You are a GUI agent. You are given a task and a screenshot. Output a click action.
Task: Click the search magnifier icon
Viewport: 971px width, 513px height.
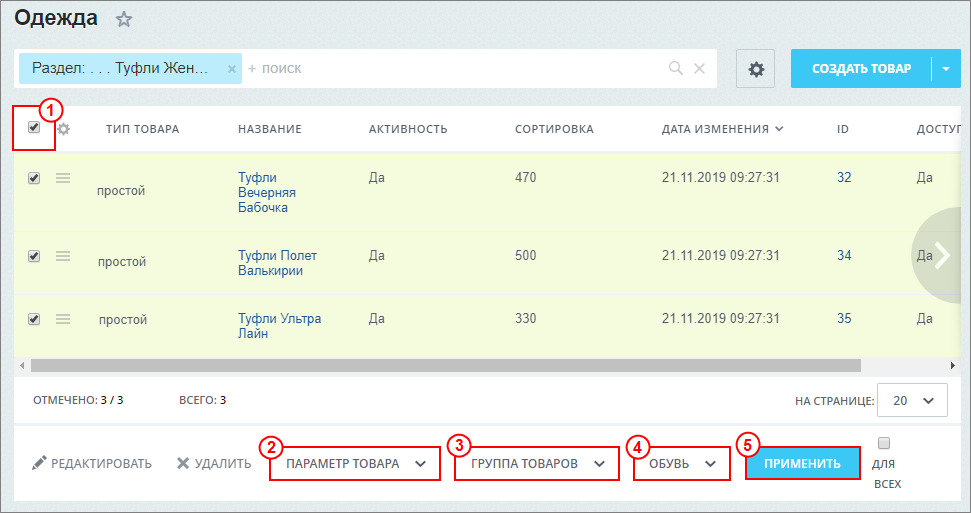pos(676,69)
